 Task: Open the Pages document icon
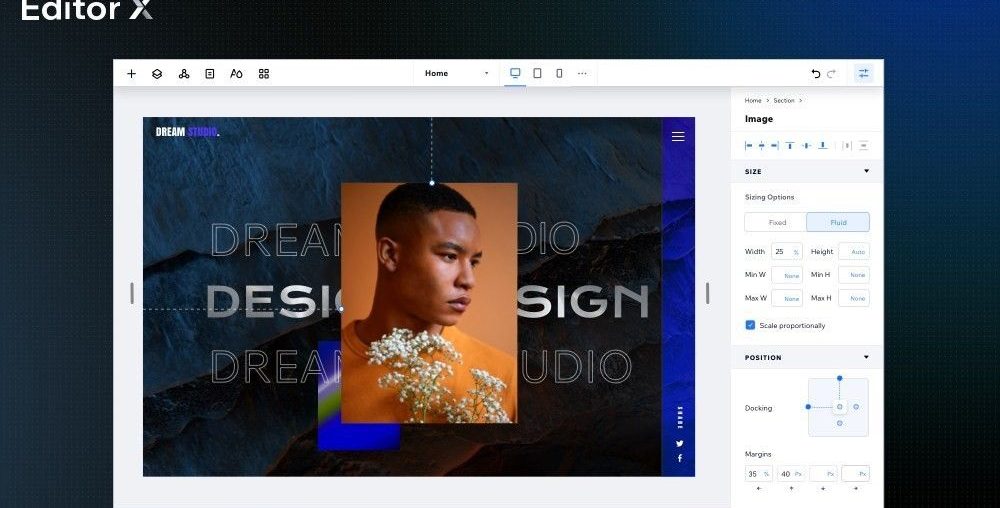pos(210,74)
